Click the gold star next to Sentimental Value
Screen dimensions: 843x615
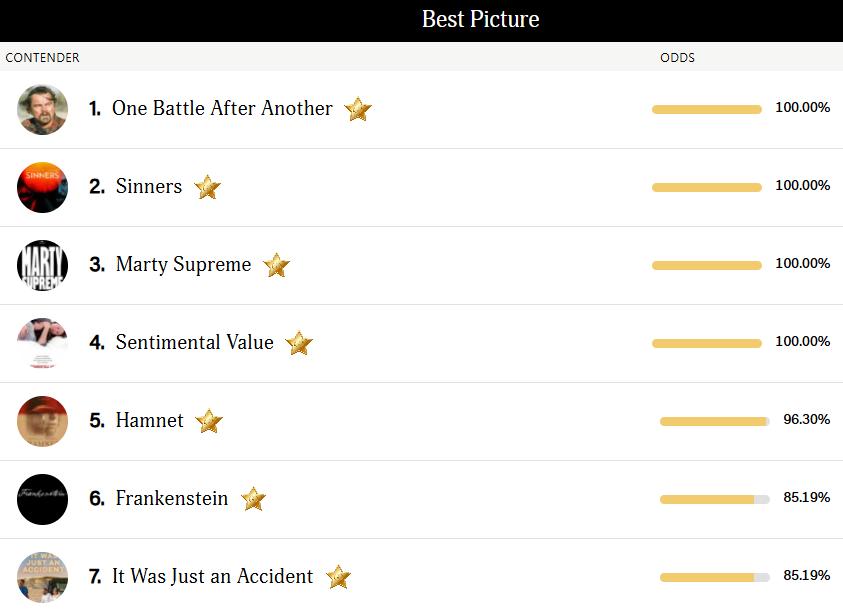point(299,343)
